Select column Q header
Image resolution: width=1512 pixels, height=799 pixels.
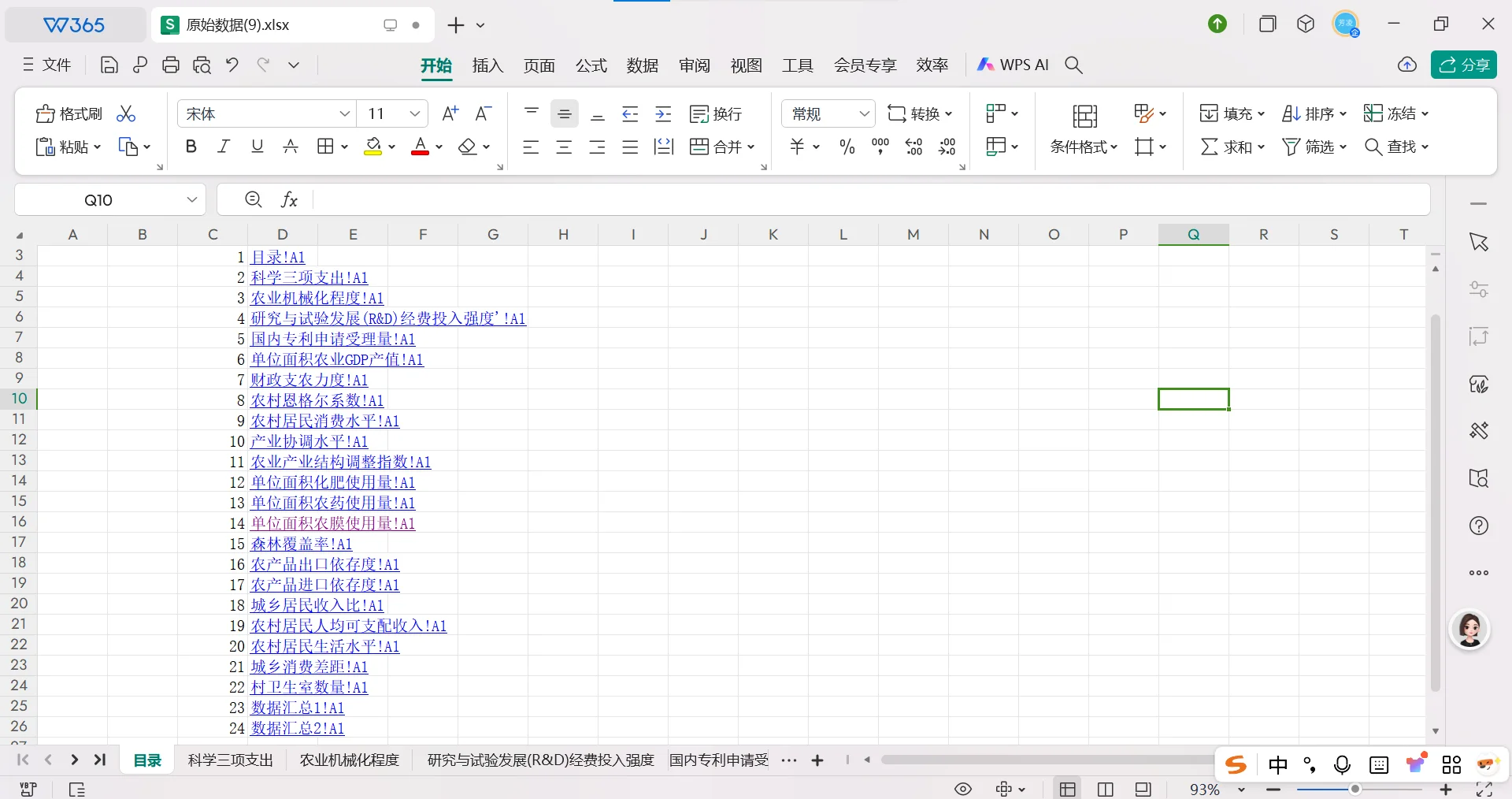(1194, 234)
